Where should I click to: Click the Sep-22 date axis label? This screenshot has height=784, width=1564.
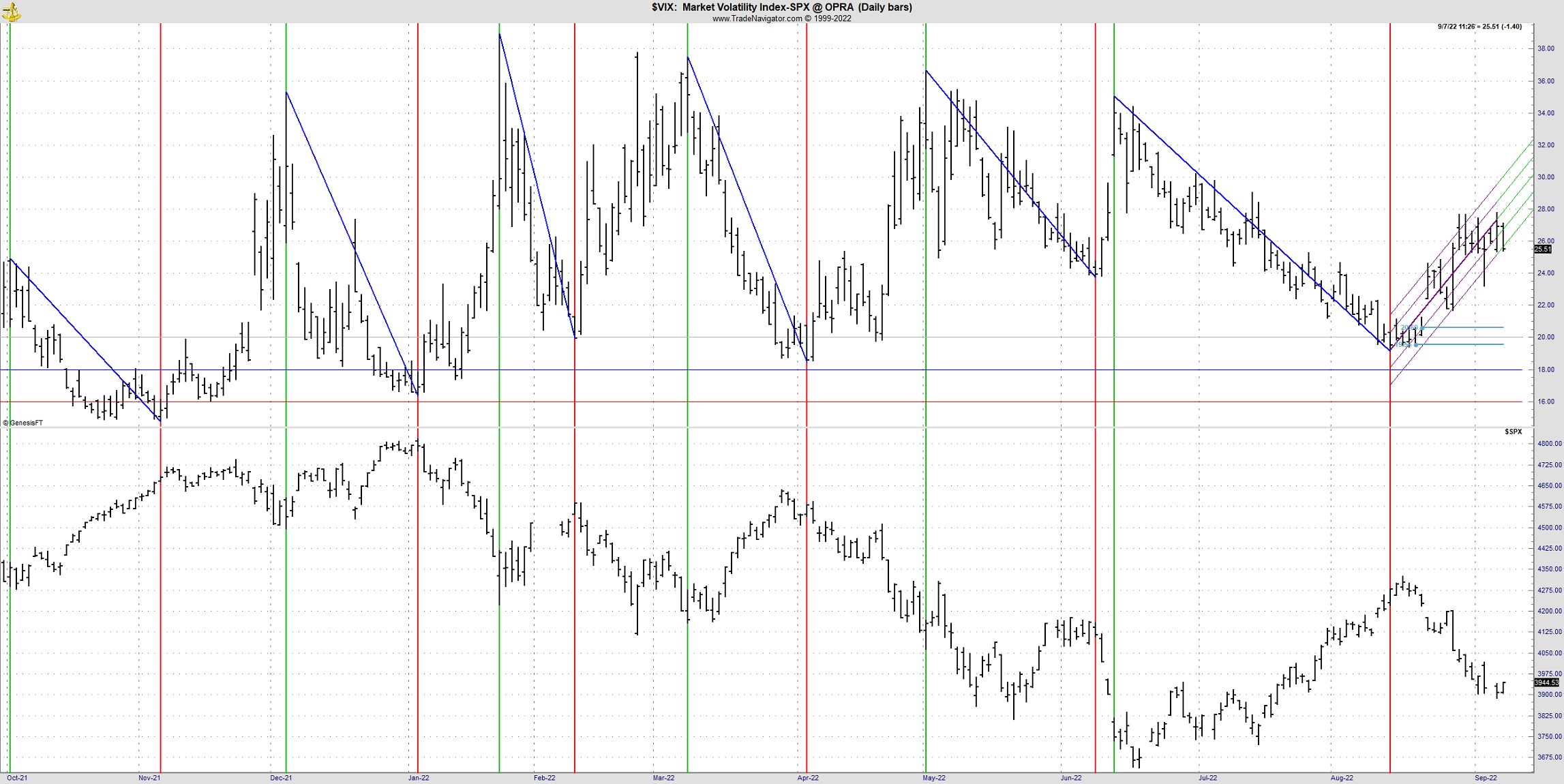click(1486, 778)
